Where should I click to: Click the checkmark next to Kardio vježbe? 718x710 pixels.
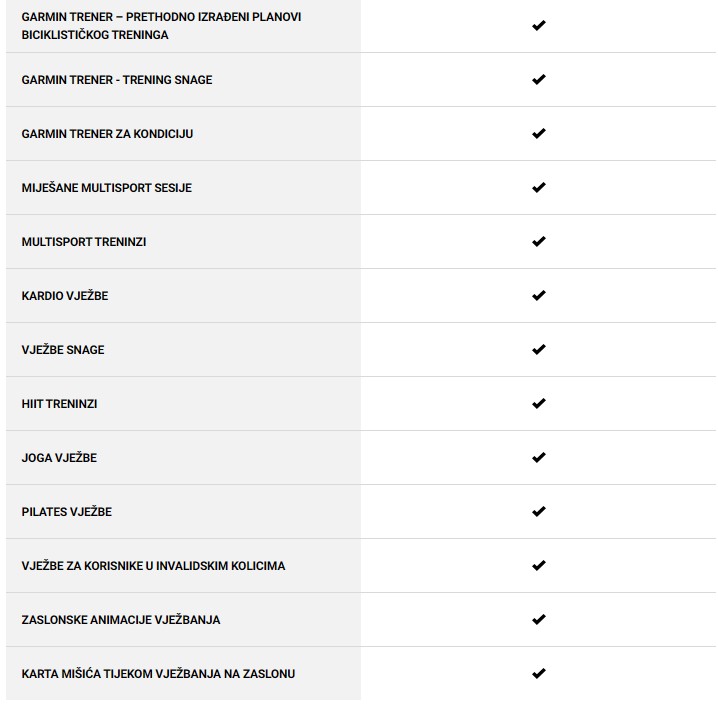538,296
